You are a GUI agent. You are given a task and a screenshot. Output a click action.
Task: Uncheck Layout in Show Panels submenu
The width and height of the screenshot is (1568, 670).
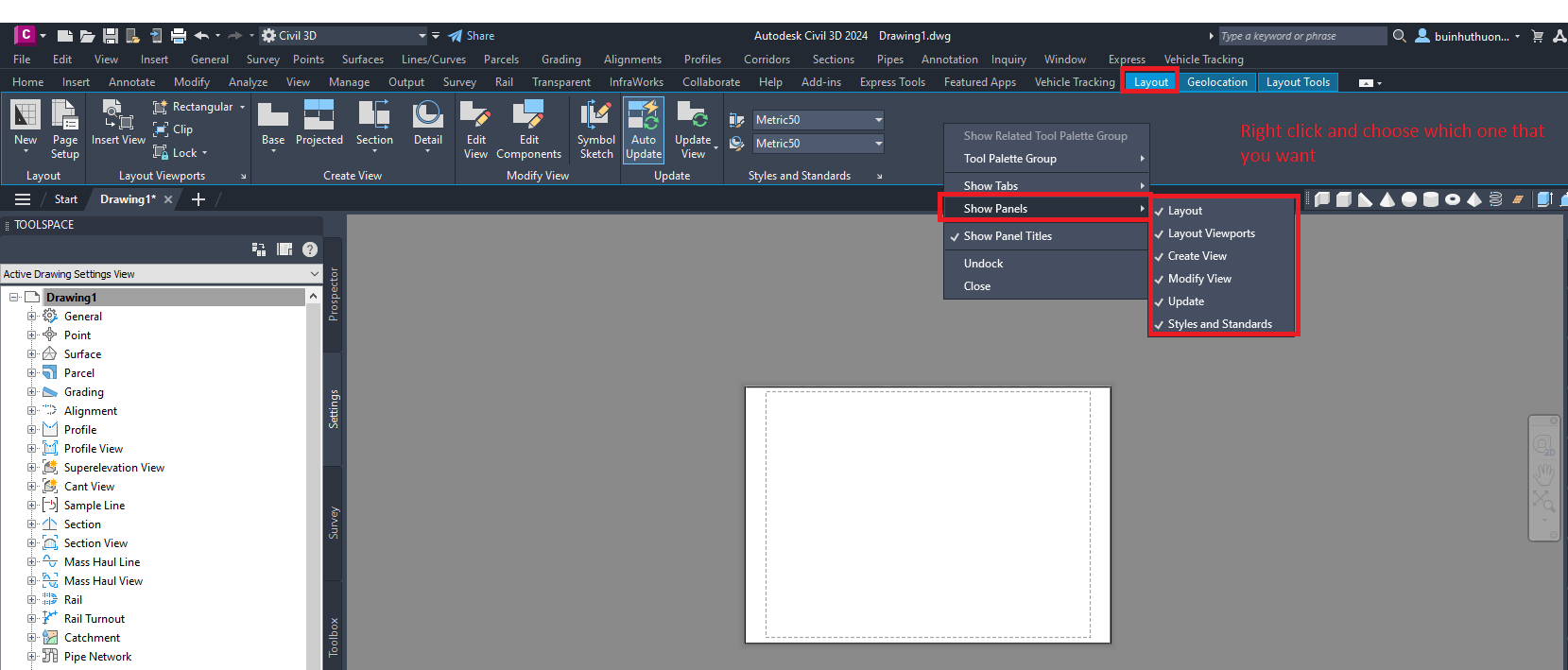(1223, 211)
